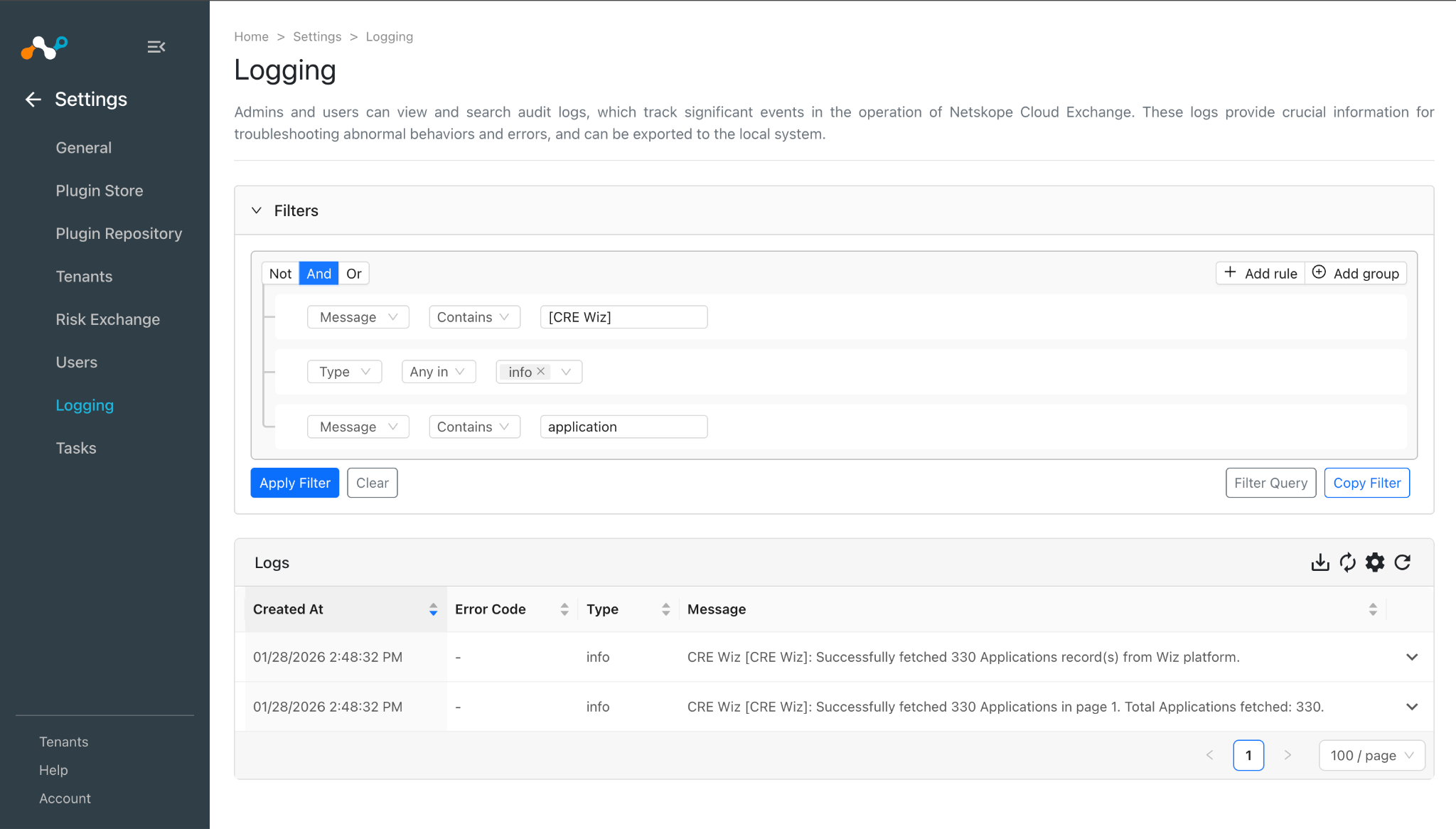
Task: Open the Any in operator dropdown
Action: pos(439,372)
